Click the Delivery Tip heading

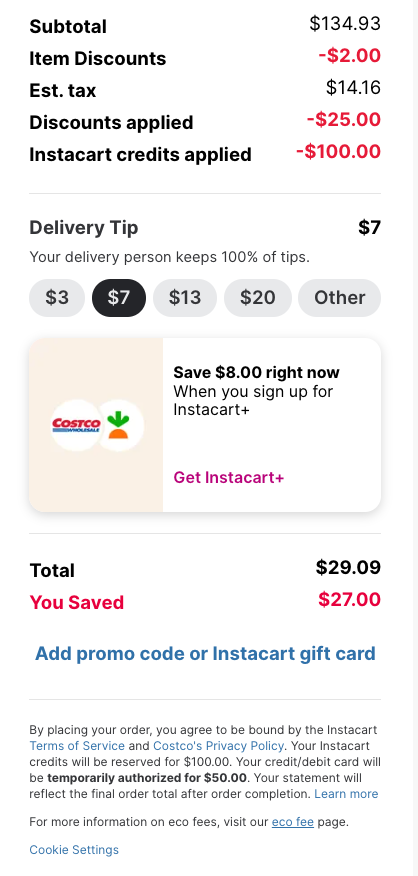click(84, 228)
